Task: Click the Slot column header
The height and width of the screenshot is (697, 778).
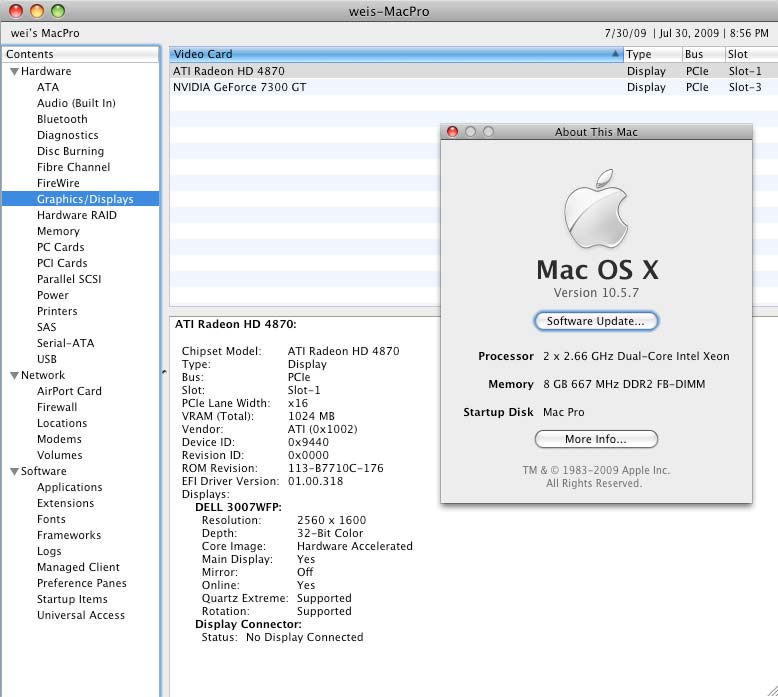Action: coord(748,54)
